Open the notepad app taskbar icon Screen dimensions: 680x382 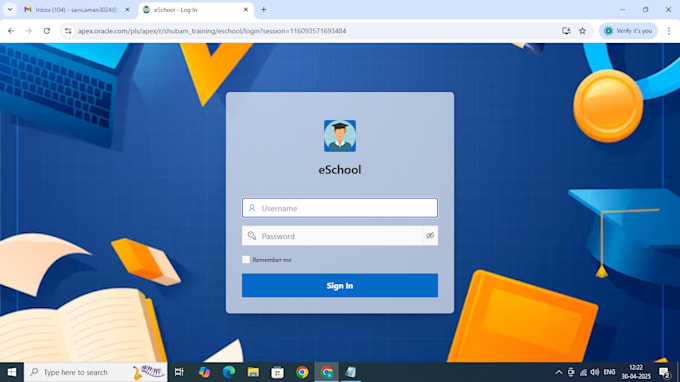(x=351, y=372)
